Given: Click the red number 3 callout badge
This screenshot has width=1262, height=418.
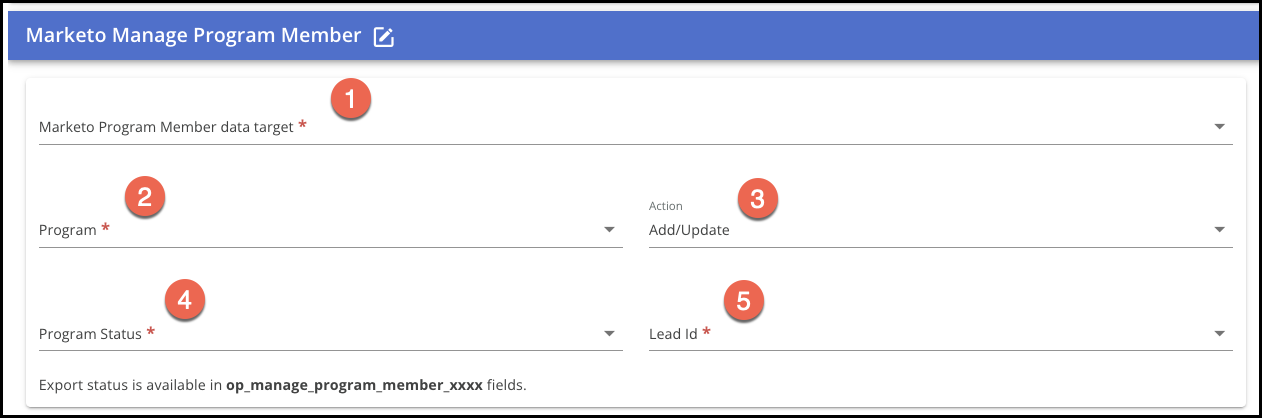Looking at the screenshot, I should coord(757,199).
